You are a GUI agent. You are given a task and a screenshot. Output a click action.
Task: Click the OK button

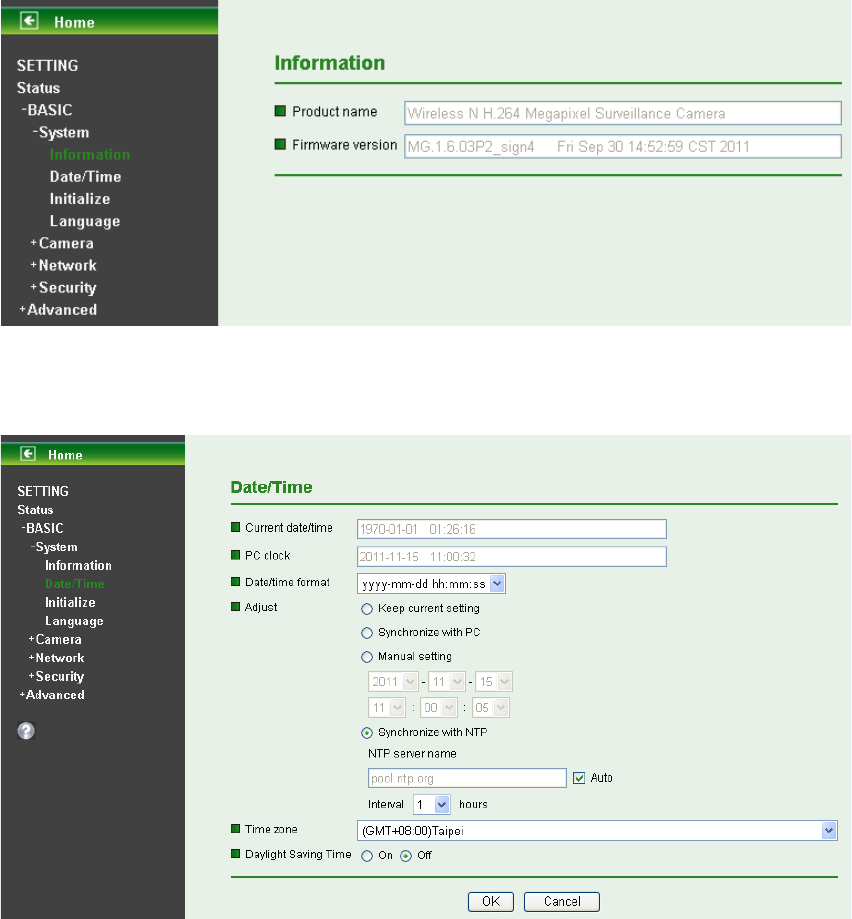coord(491,901)
